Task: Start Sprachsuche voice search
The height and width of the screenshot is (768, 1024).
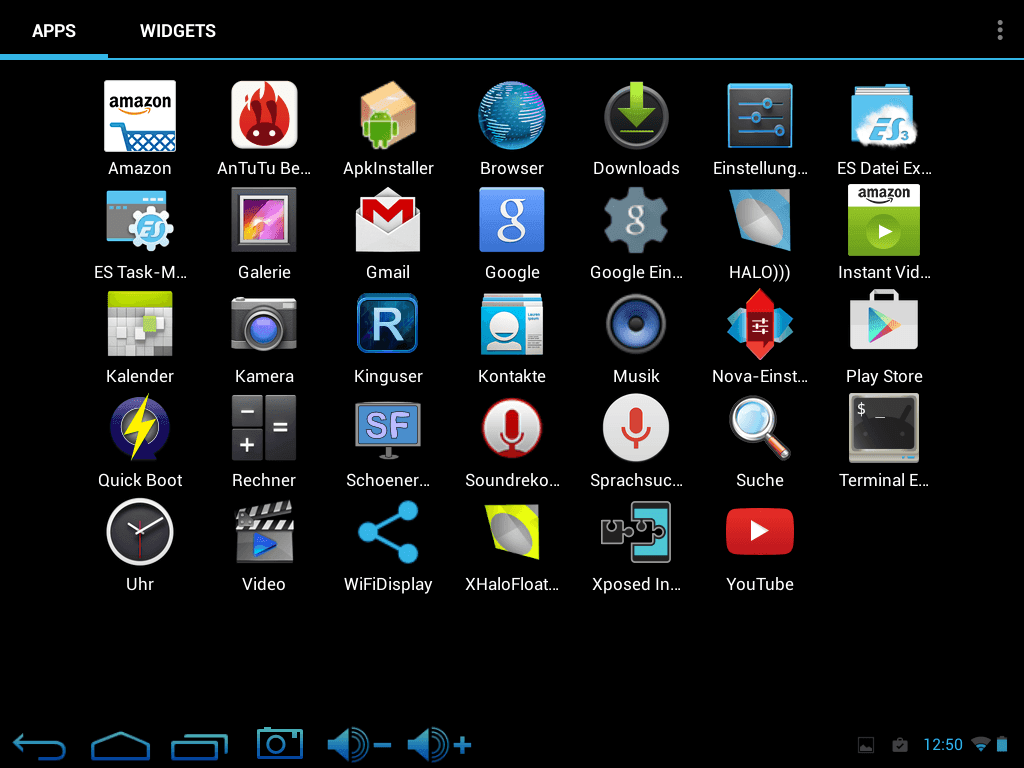Action: tap(636, 428)
